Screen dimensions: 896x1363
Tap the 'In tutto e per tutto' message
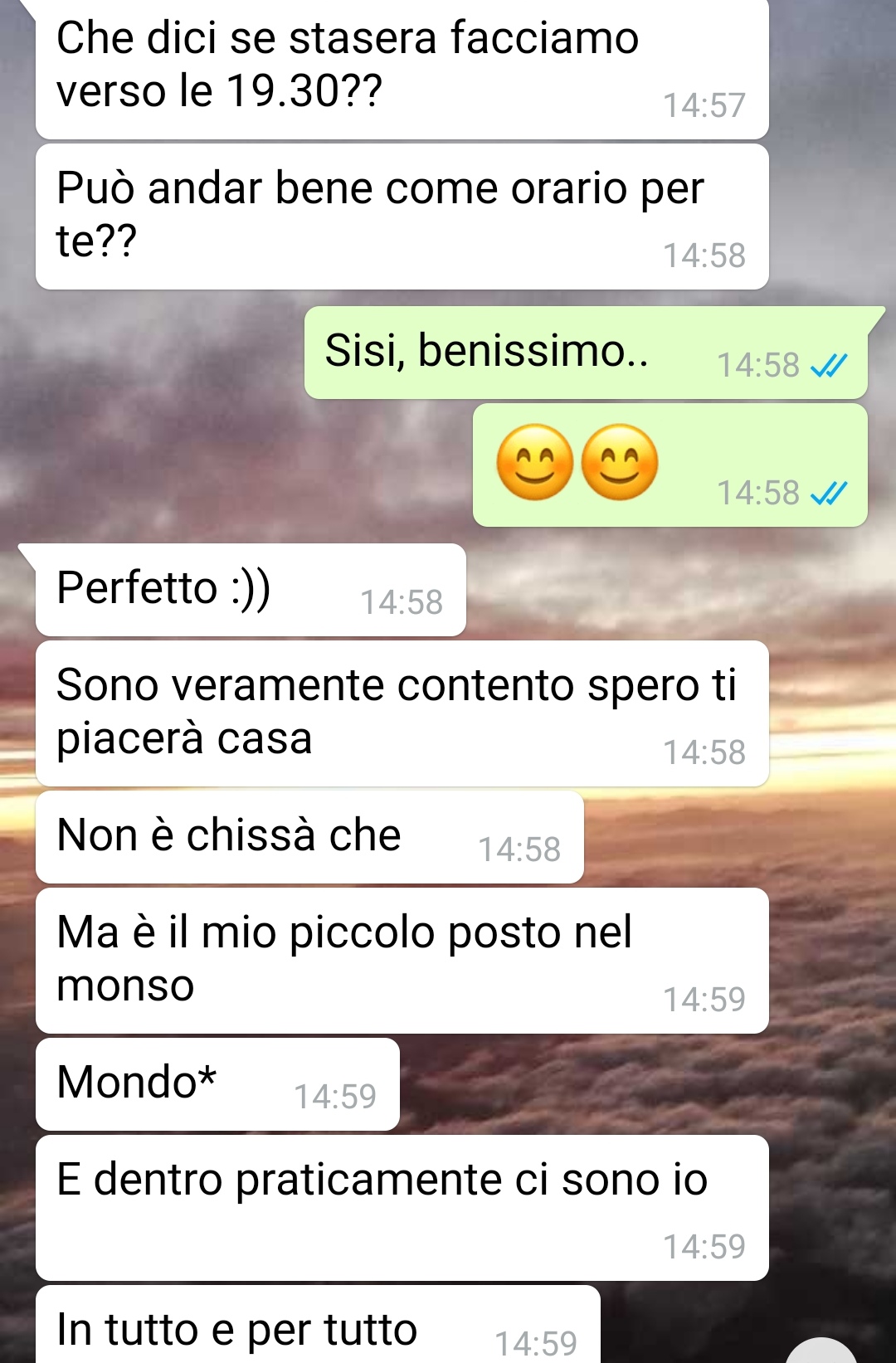318,1325
